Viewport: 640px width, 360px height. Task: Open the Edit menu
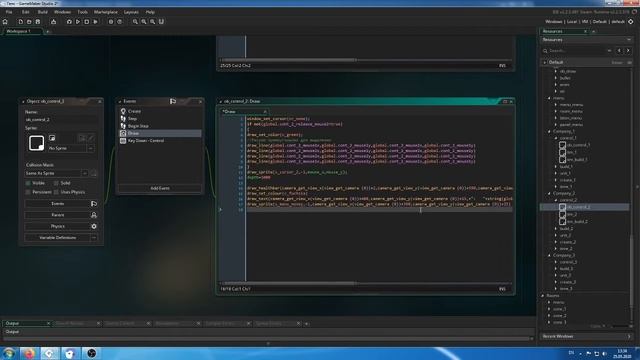pos(25,12)
